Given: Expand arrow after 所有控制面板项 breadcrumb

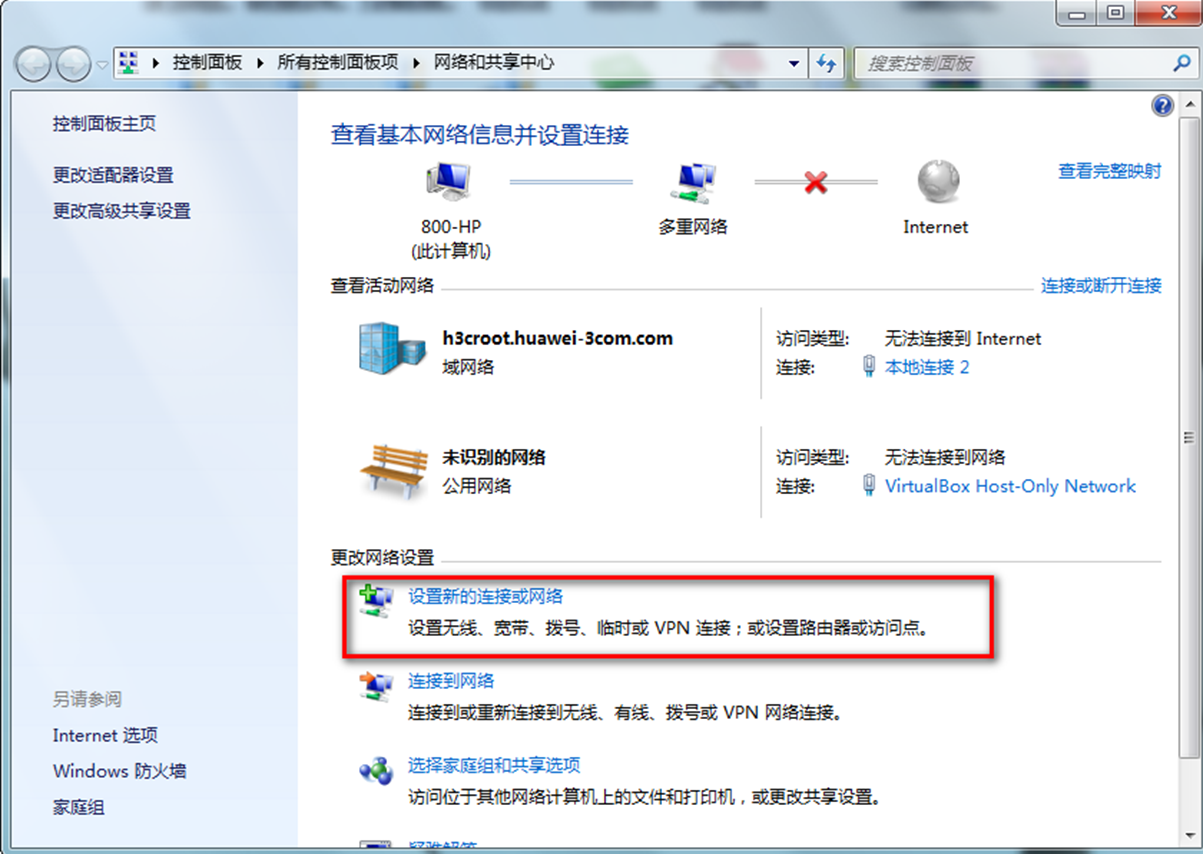Looking at the screenshot, I should [415, 63].
